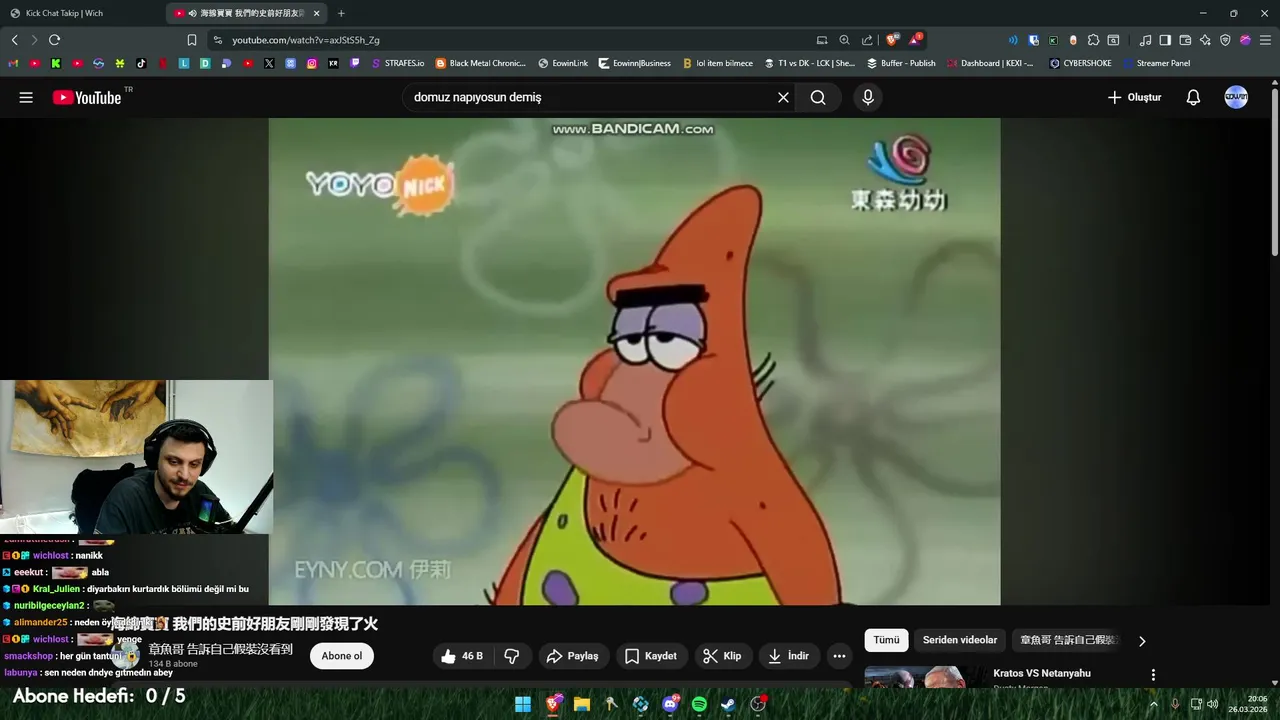This screenshot has height=720, width=1280.
Task: Open the X (Twitter) bookmark icon
Action: 269,63
